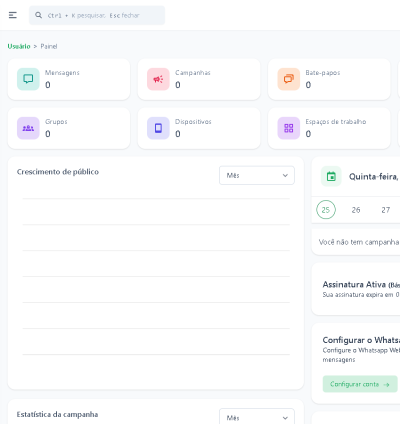Click the Bate-papos card label
Screen dimensions: 400x424
pyautogui.click(x=323, y=73)
